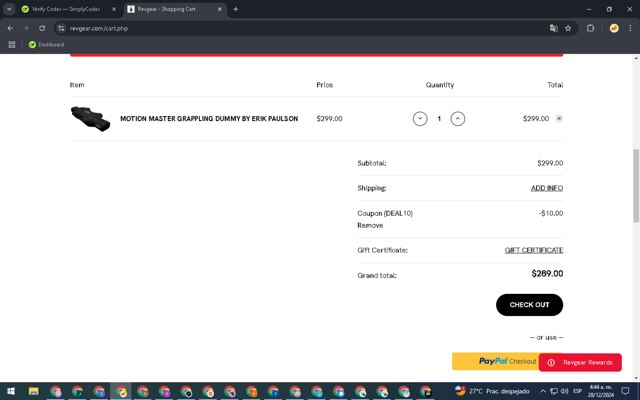The width and height of the screenshot is (640, 400).
Task: Click the CHECK OUT button
Action: tap(529, 305)
